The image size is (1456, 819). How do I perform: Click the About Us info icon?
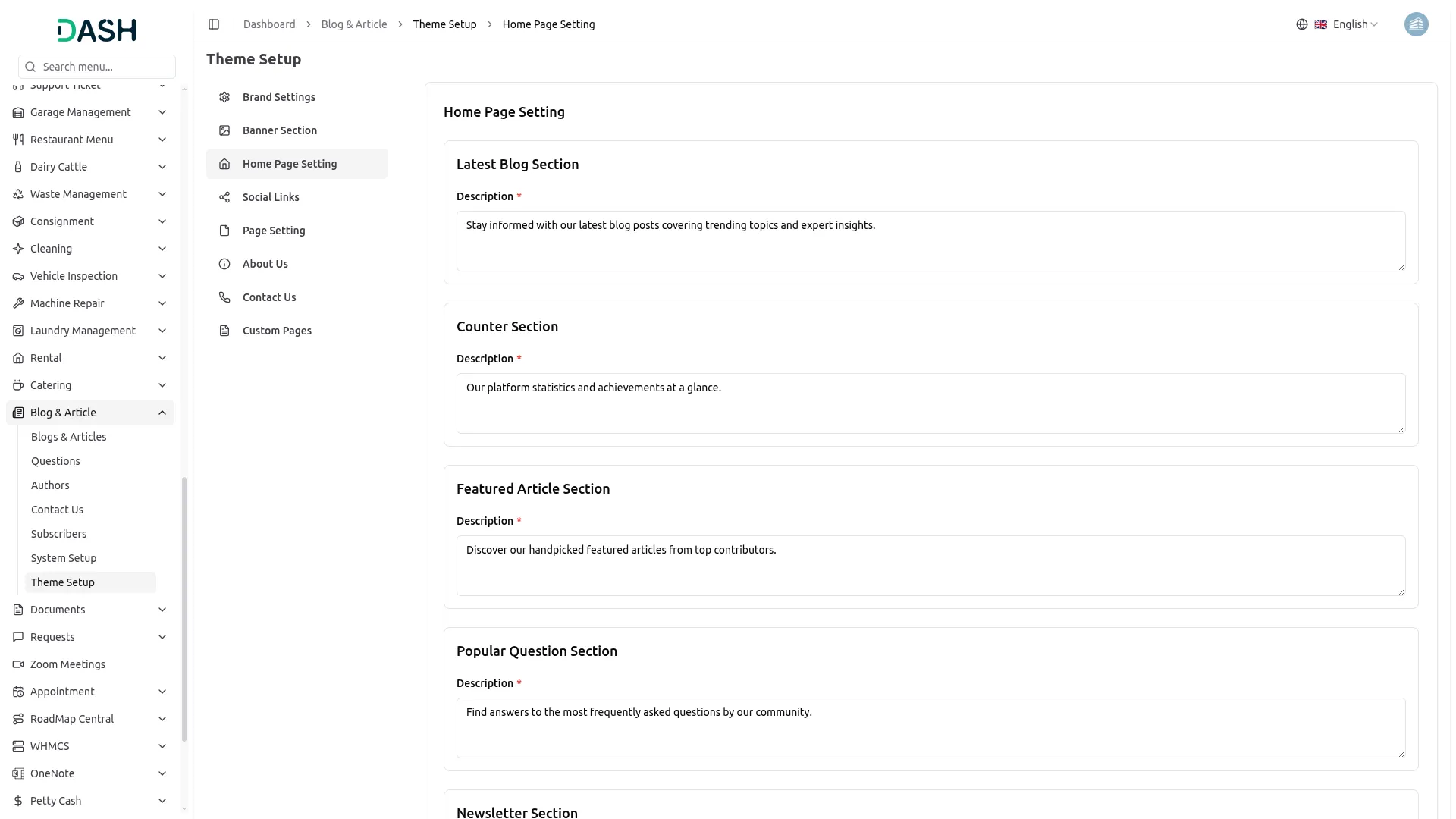pos(224,264)
